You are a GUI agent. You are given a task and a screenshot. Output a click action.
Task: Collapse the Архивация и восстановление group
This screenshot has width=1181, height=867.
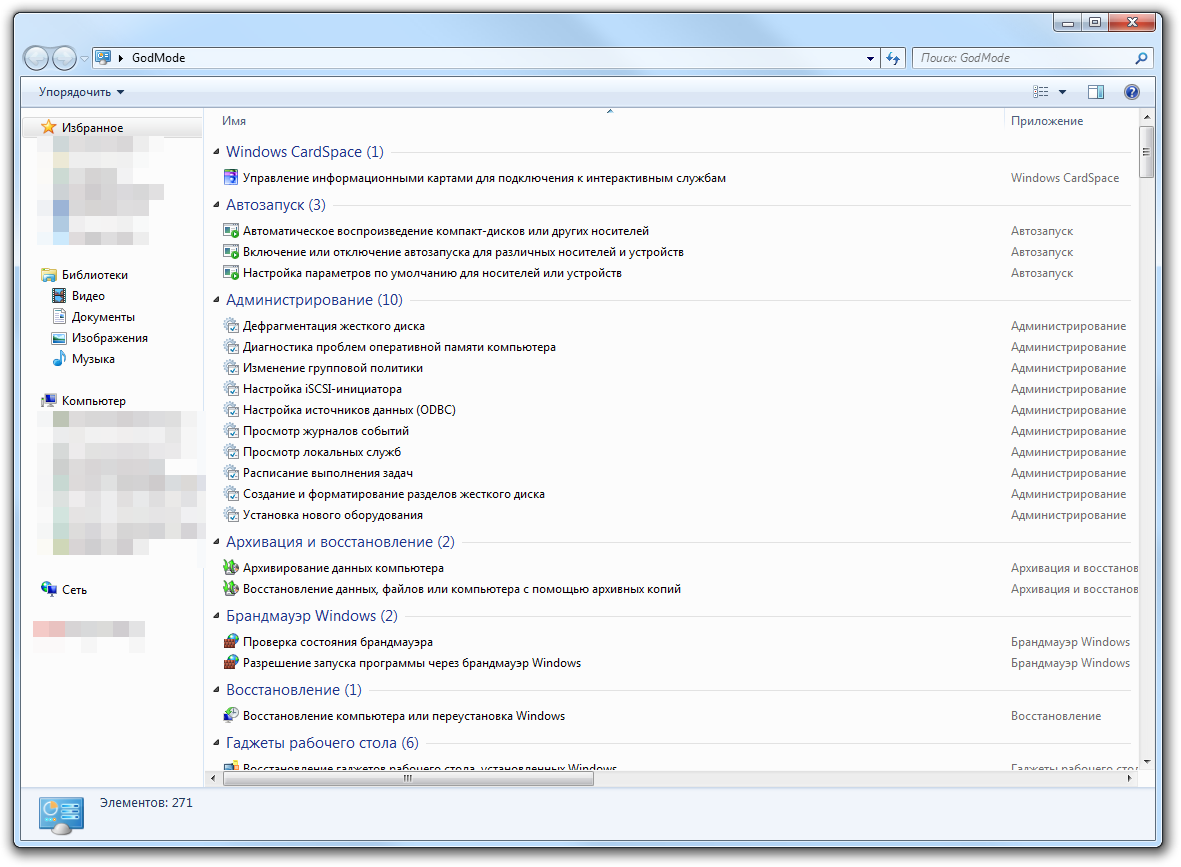216,541
